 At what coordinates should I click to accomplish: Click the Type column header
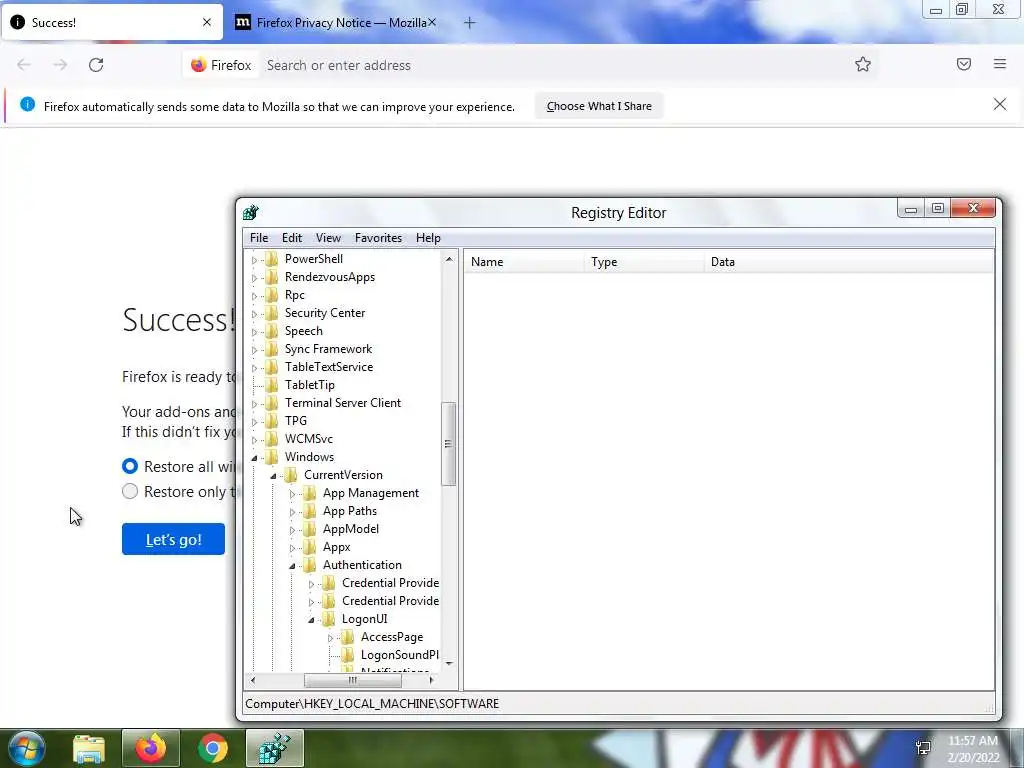[x=644, y=262]
